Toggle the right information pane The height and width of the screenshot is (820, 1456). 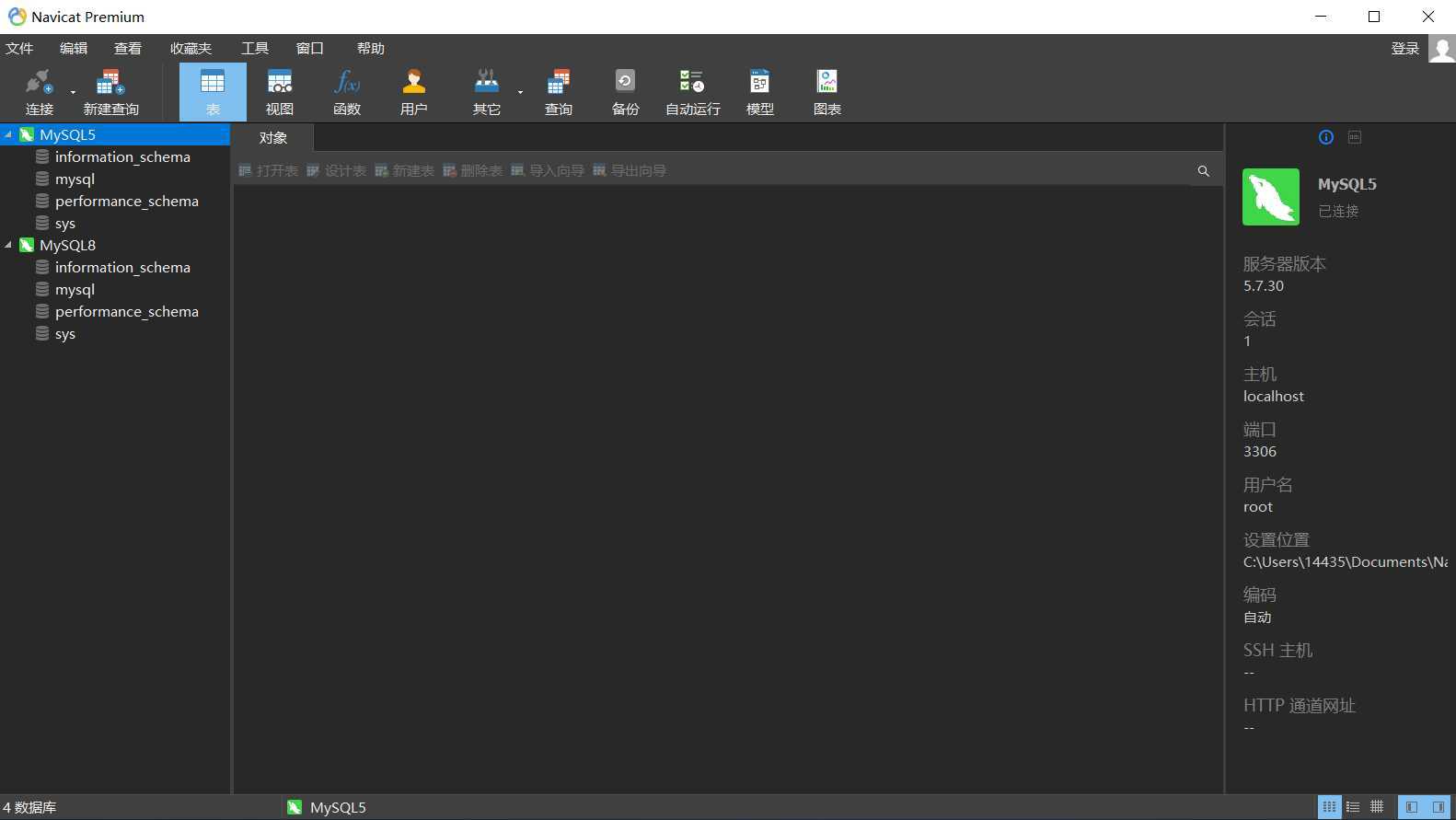pos(1438,807)
